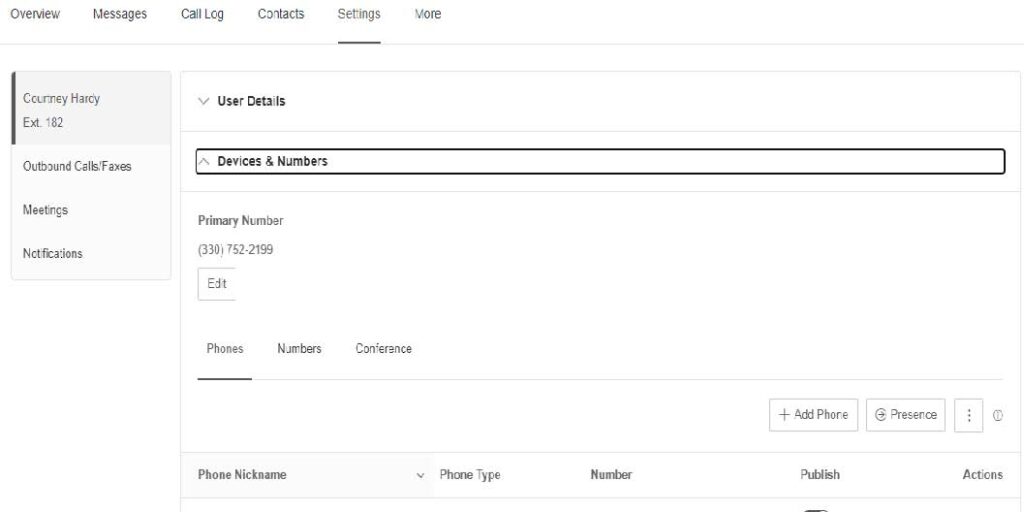Open the Settings tab
The image size is (1024, 512).
click(359, 14)
